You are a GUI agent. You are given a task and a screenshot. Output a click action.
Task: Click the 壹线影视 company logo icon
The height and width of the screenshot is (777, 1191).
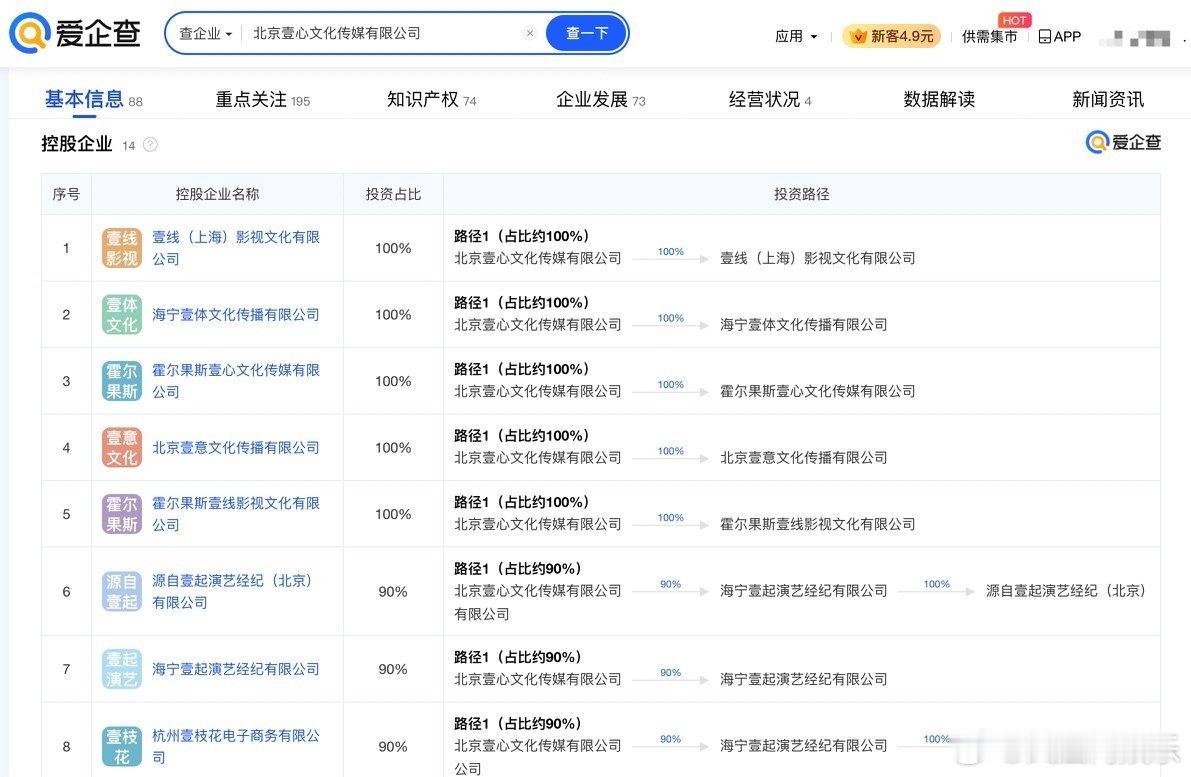(122, 248)
